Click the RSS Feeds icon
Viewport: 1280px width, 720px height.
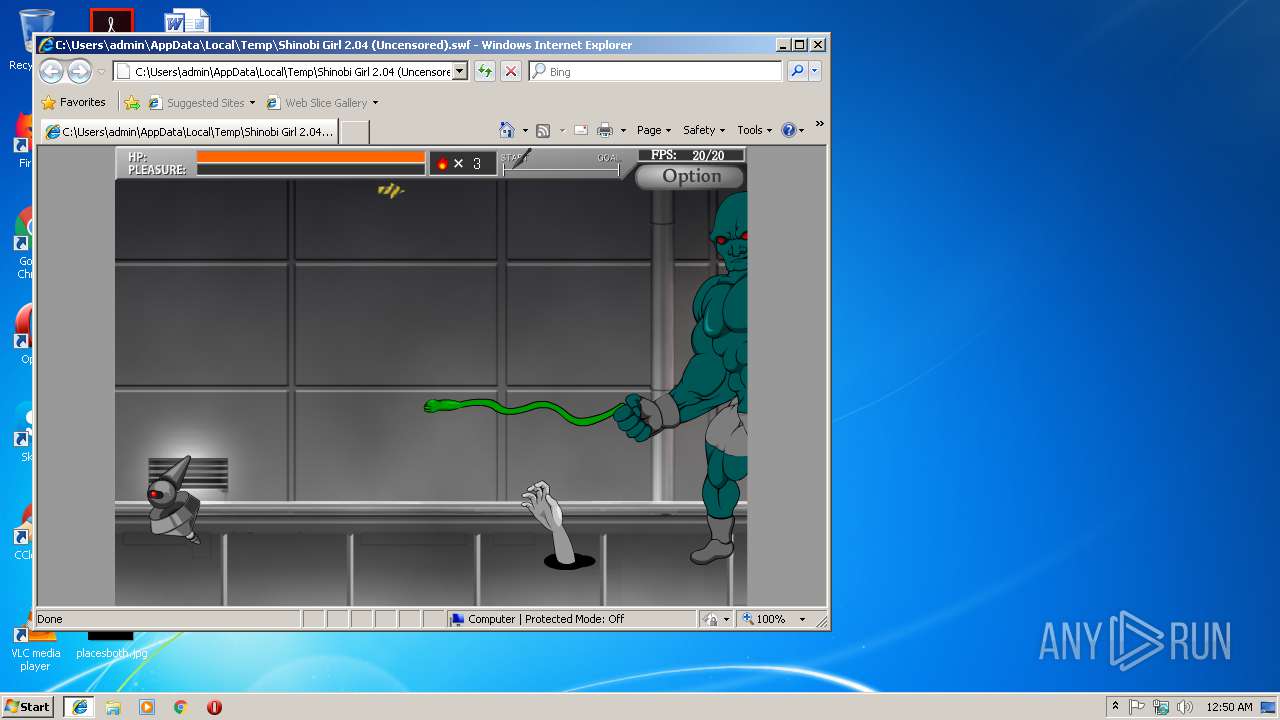click(543, 130)
